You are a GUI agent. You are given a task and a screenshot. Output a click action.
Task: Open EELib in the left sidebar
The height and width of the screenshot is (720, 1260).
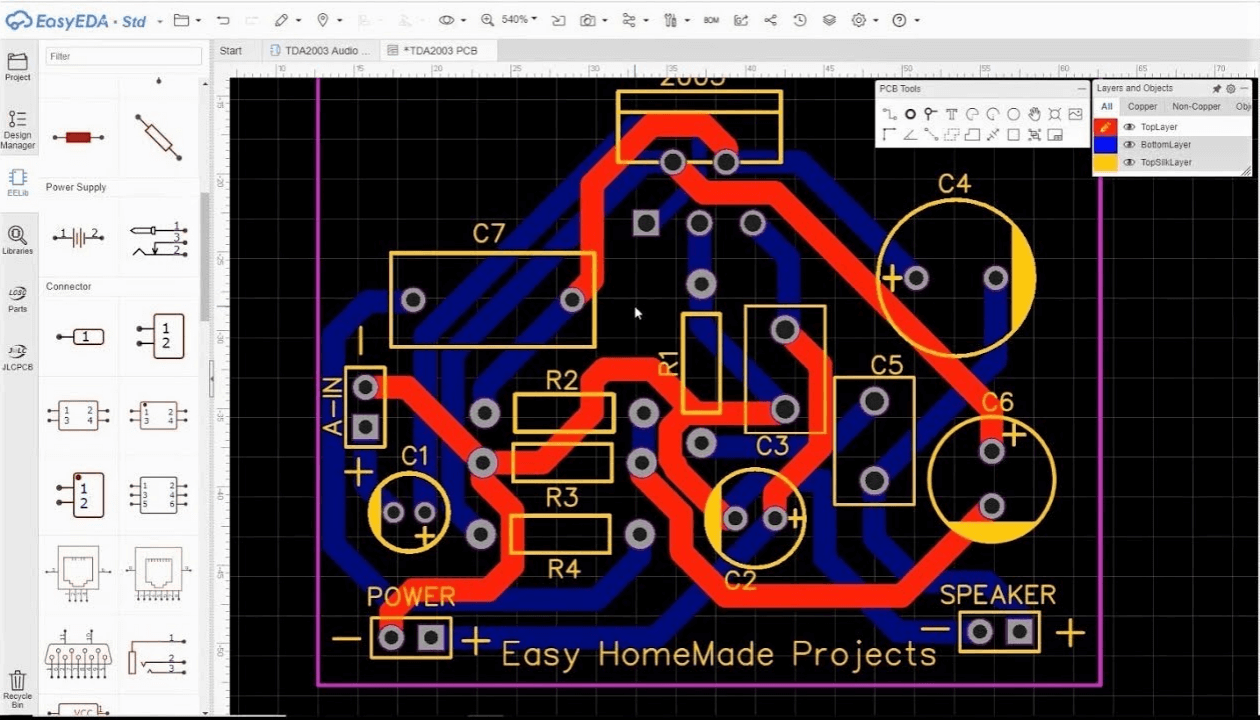17,182
